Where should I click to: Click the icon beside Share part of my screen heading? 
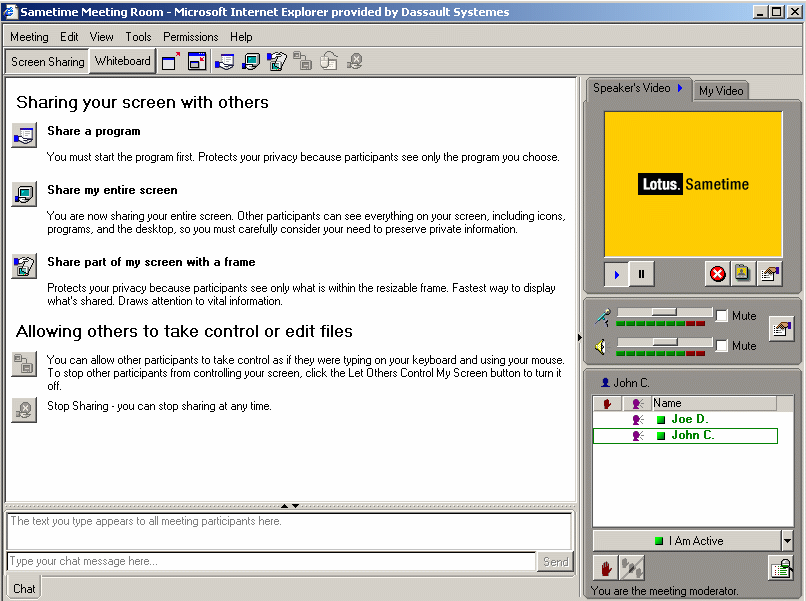point(24,266)
